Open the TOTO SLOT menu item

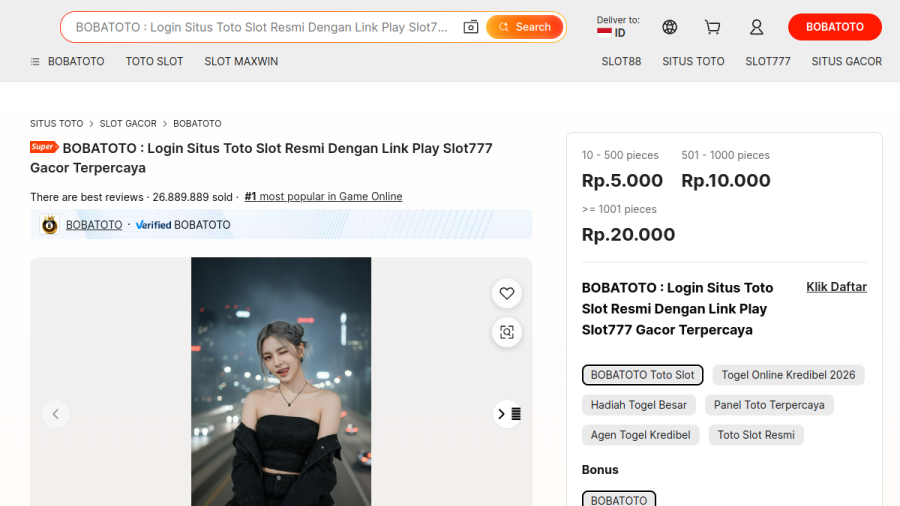click(154, 61)
